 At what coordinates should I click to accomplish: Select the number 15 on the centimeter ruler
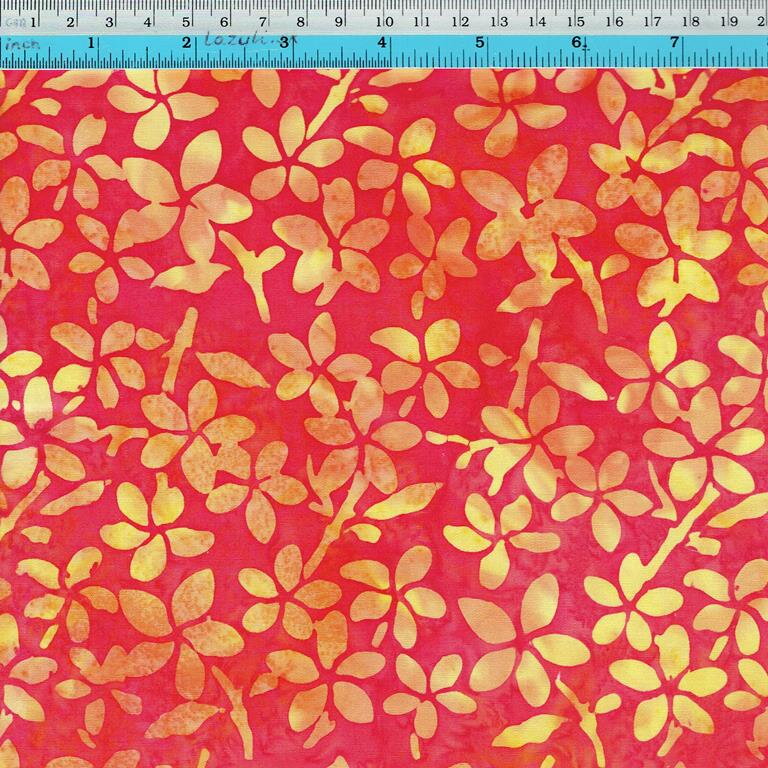(576, 22)
